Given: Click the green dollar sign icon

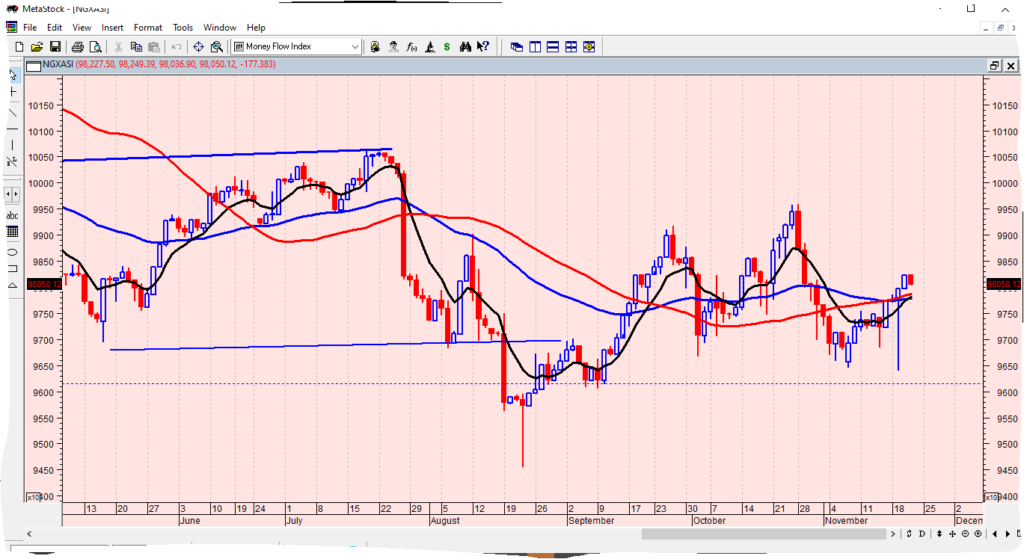Looking at the screenshot, I should click(x=446, y=47).
